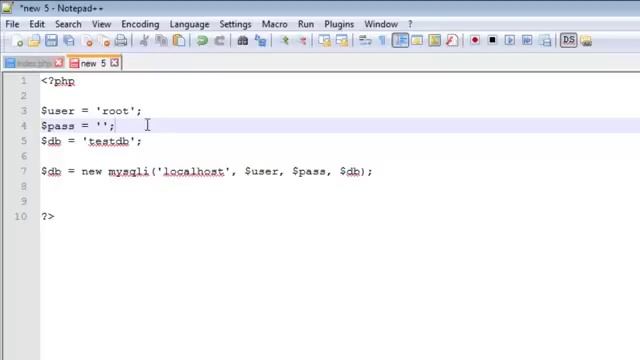Image resolution: width=640 pixels, height=360 pixels.
Task: Open the Macro menu
Action: 274,24
